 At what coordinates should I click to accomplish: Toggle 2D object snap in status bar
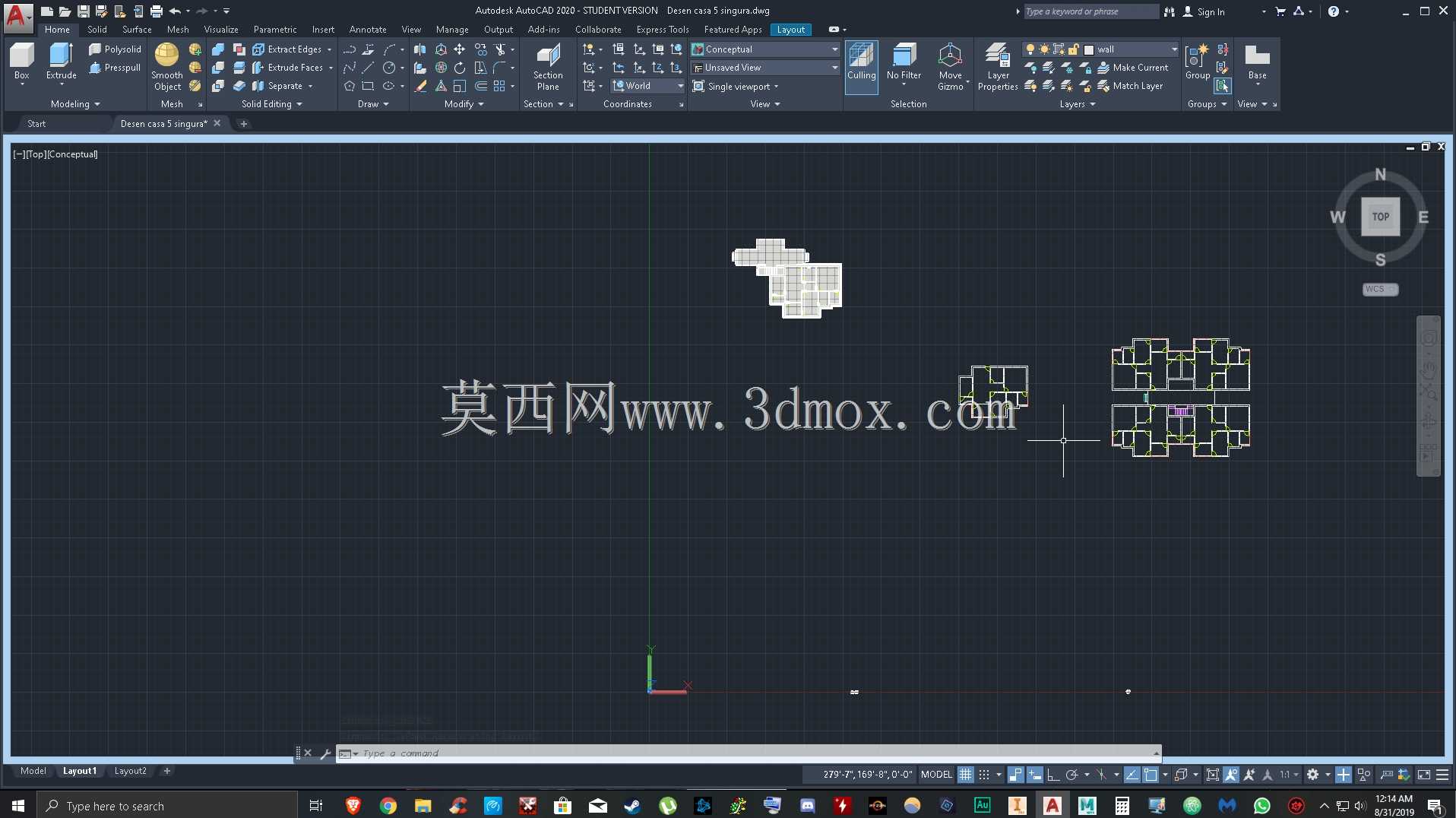coord(1151,775)
